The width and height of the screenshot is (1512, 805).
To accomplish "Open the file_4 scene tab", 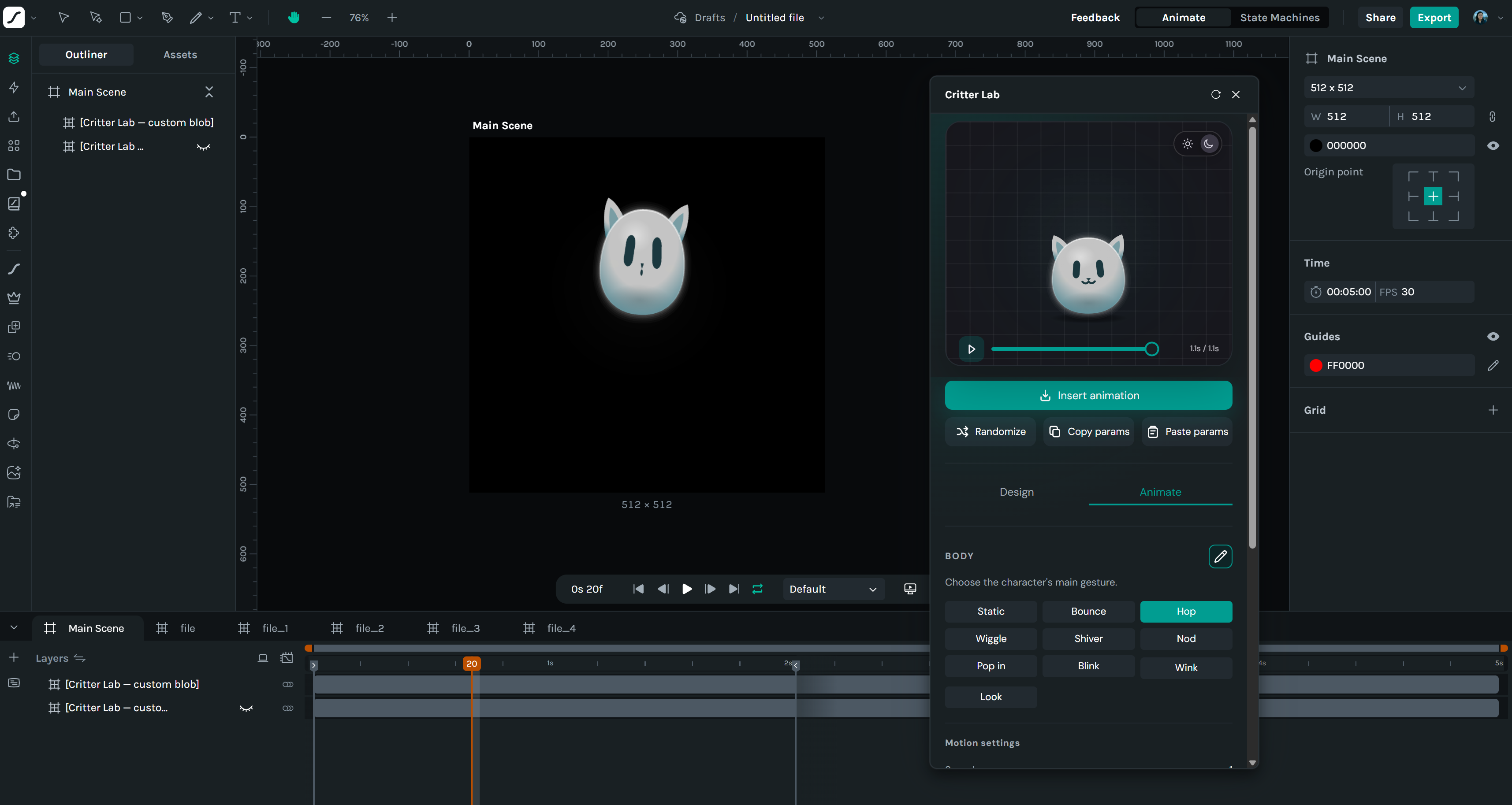I will pyautogui.click(x=550, y=628).
